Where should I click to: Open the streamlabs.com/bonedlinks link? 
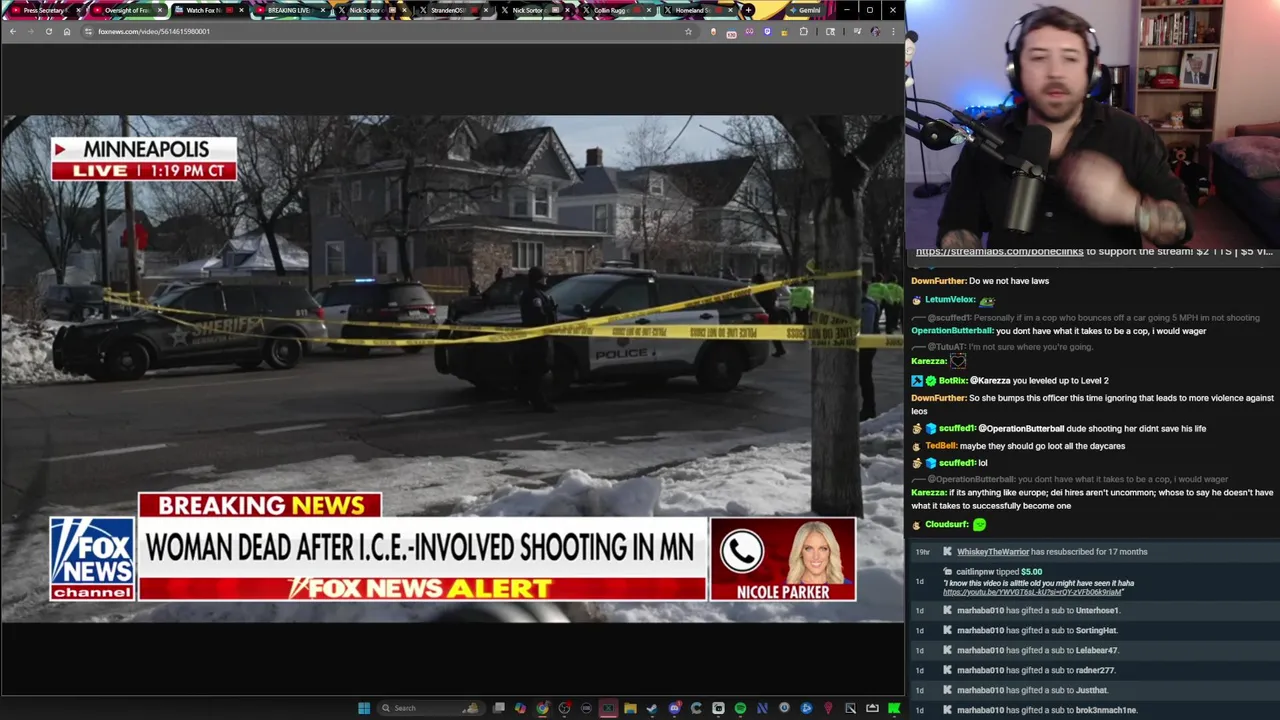coord(999,252)
